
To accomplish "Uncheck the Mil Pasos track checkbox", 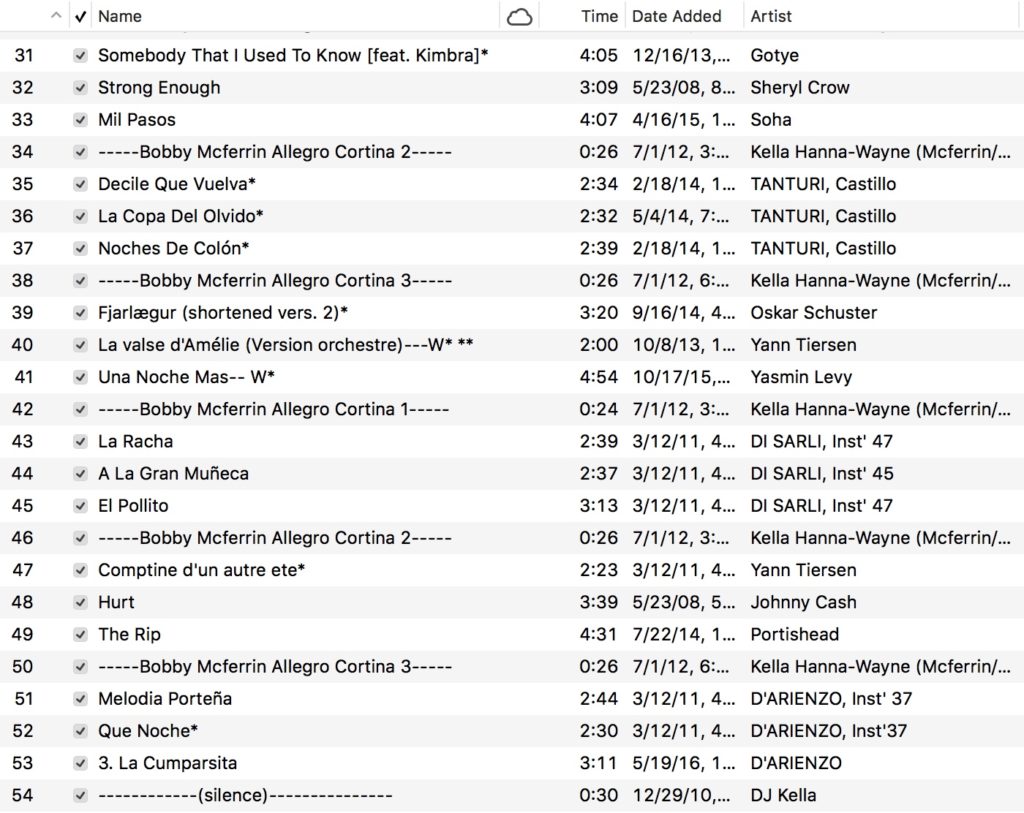I will click(x=81, y=120).
